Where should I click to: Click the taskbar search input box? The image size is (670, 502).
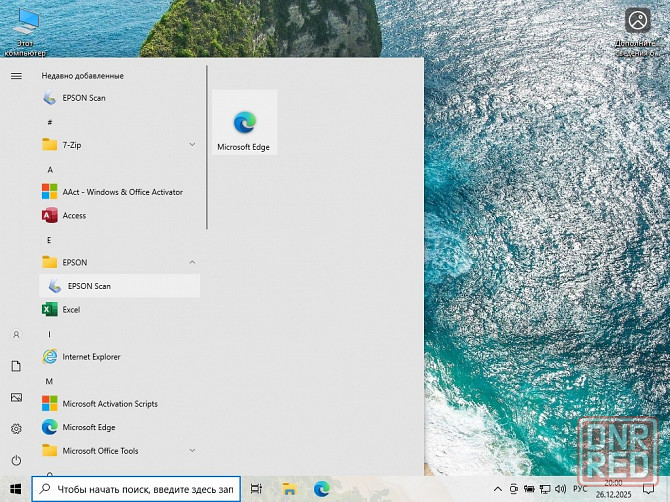[x=138, y=489]
